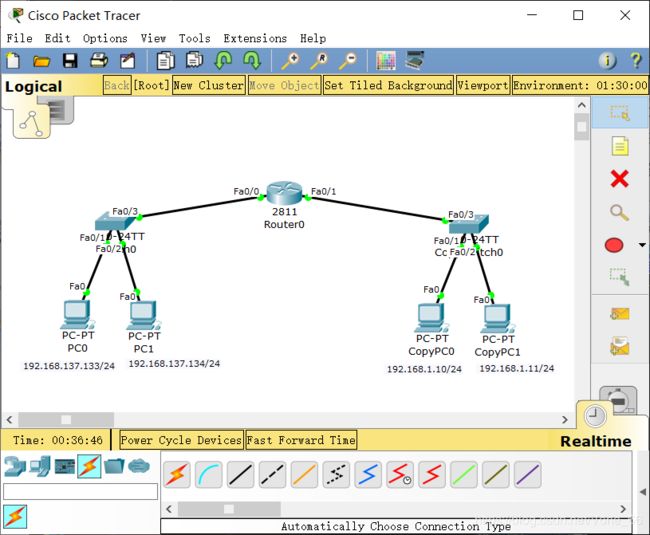Open a file with the folder icon
Screen dimensions: 650x535
pos(41,61)
